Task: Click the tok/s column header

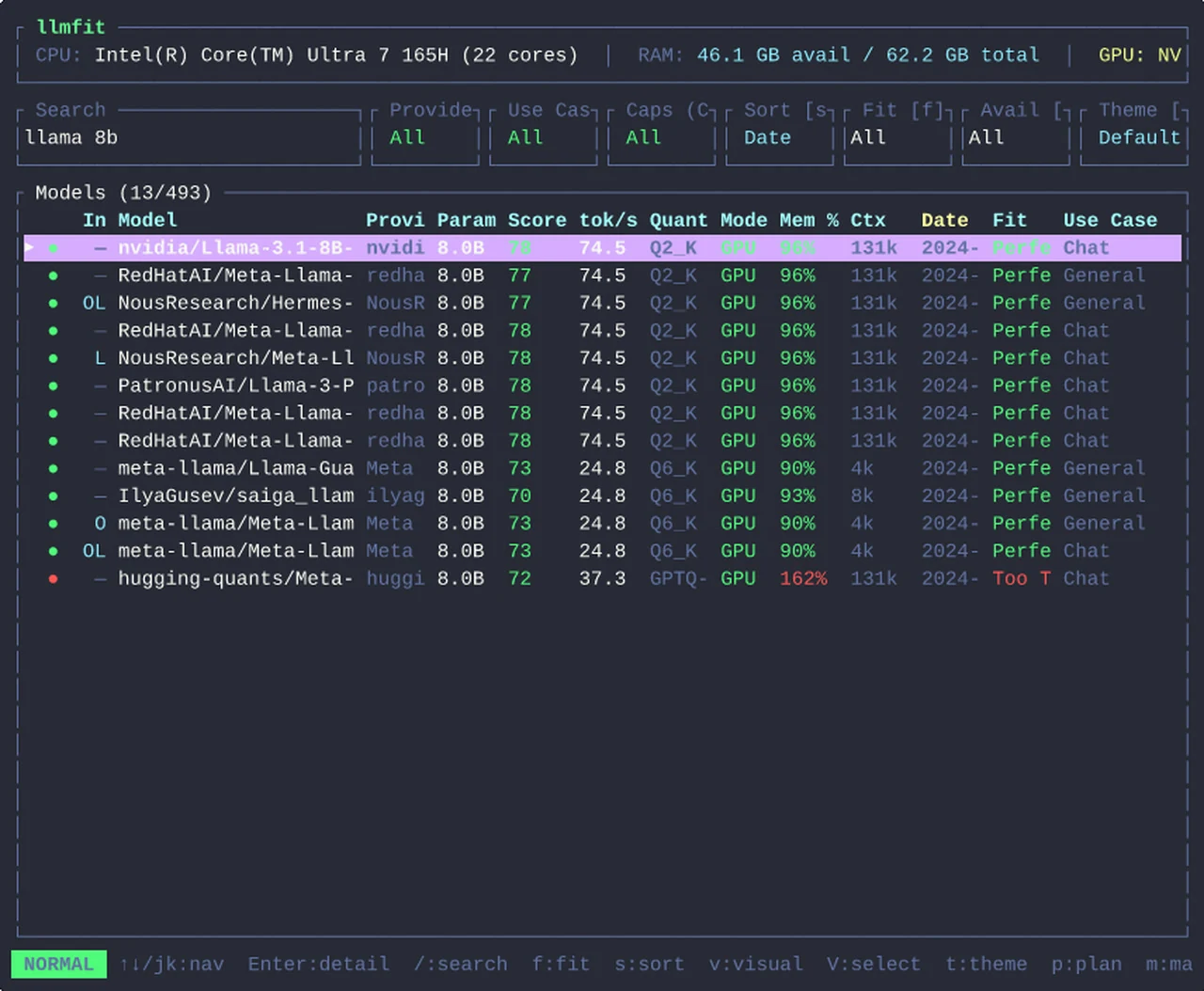Action: 608,220
